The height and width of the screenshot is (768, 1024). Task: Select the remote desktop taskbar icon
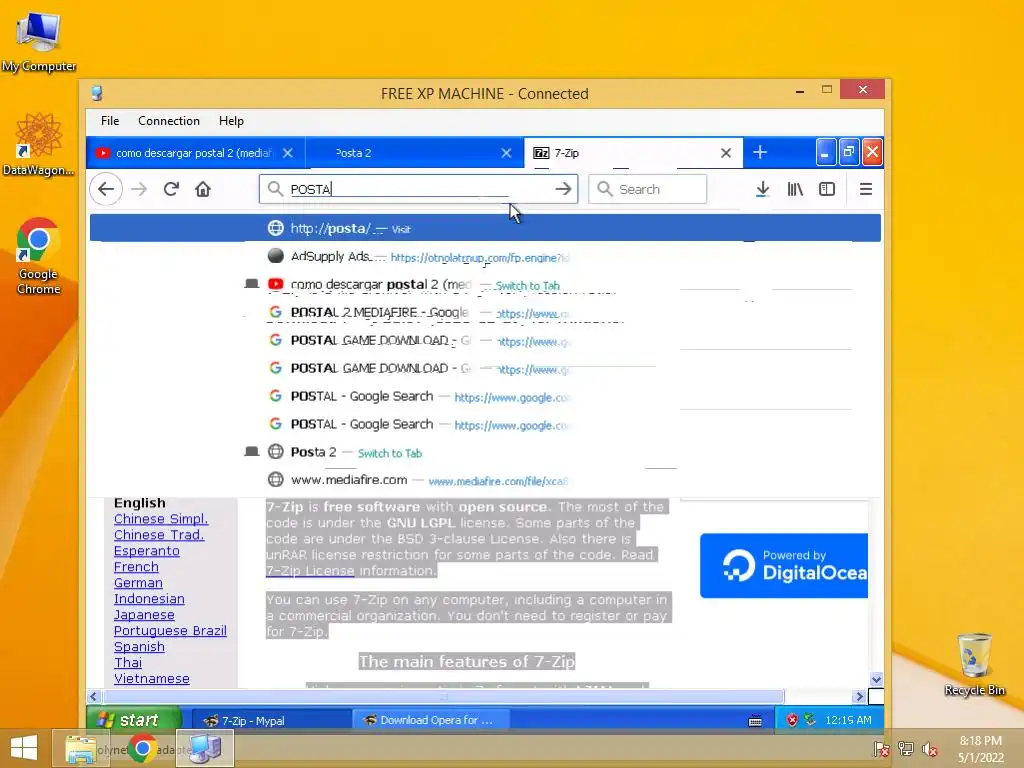click(x=205, y=748)
